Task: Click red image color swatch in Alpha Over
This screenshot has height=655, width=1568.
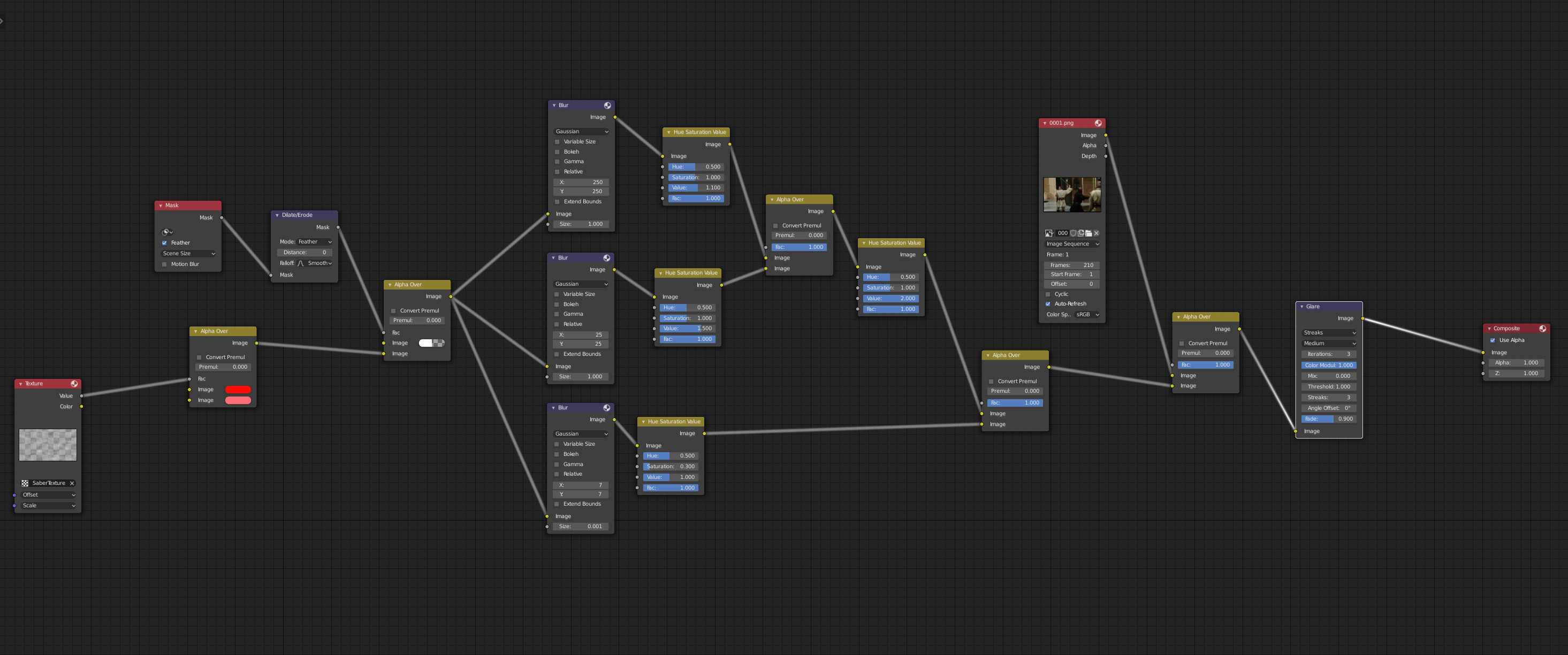Action: (238, 390)
